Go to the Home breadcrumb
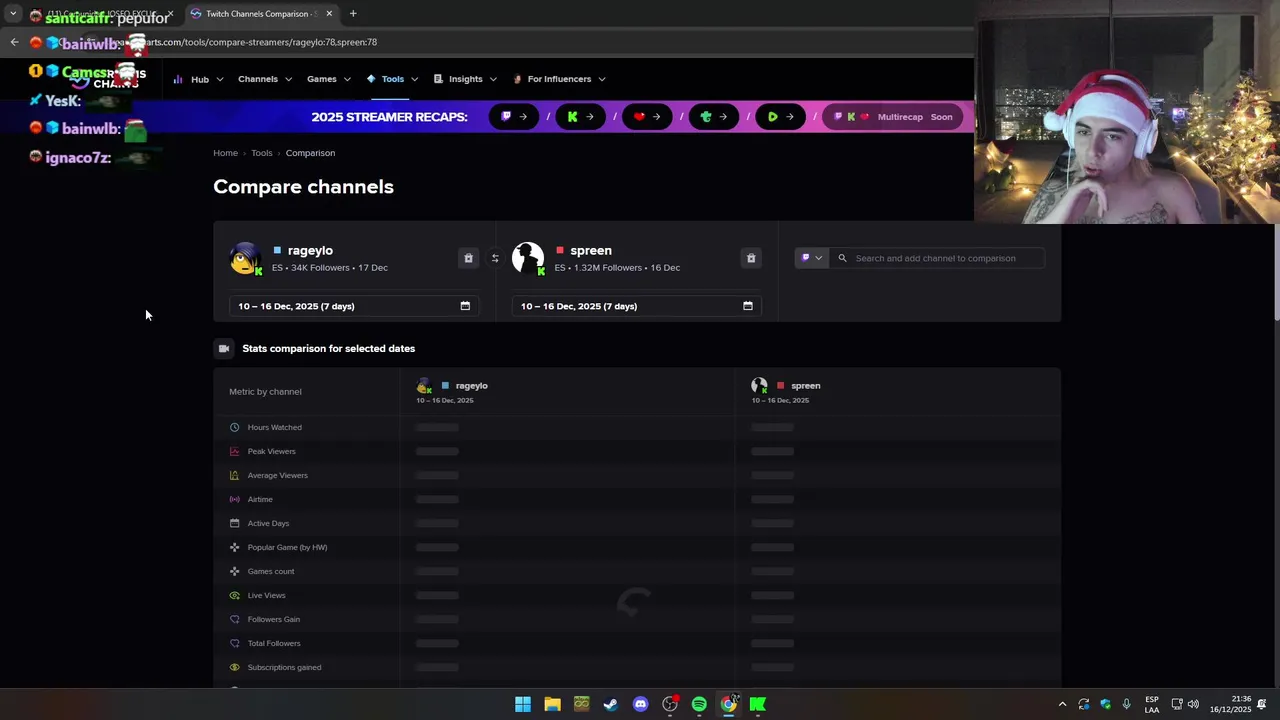The width and height of the screenshot is (1280, 720). coord(225,153)
